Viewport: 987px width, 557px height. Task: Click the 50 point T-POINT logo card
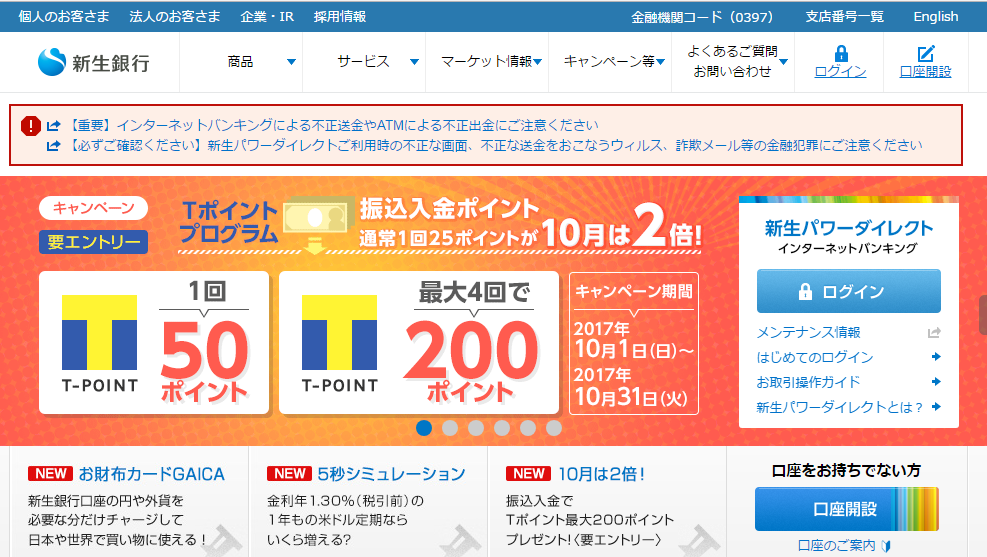[x=154, y=342]
